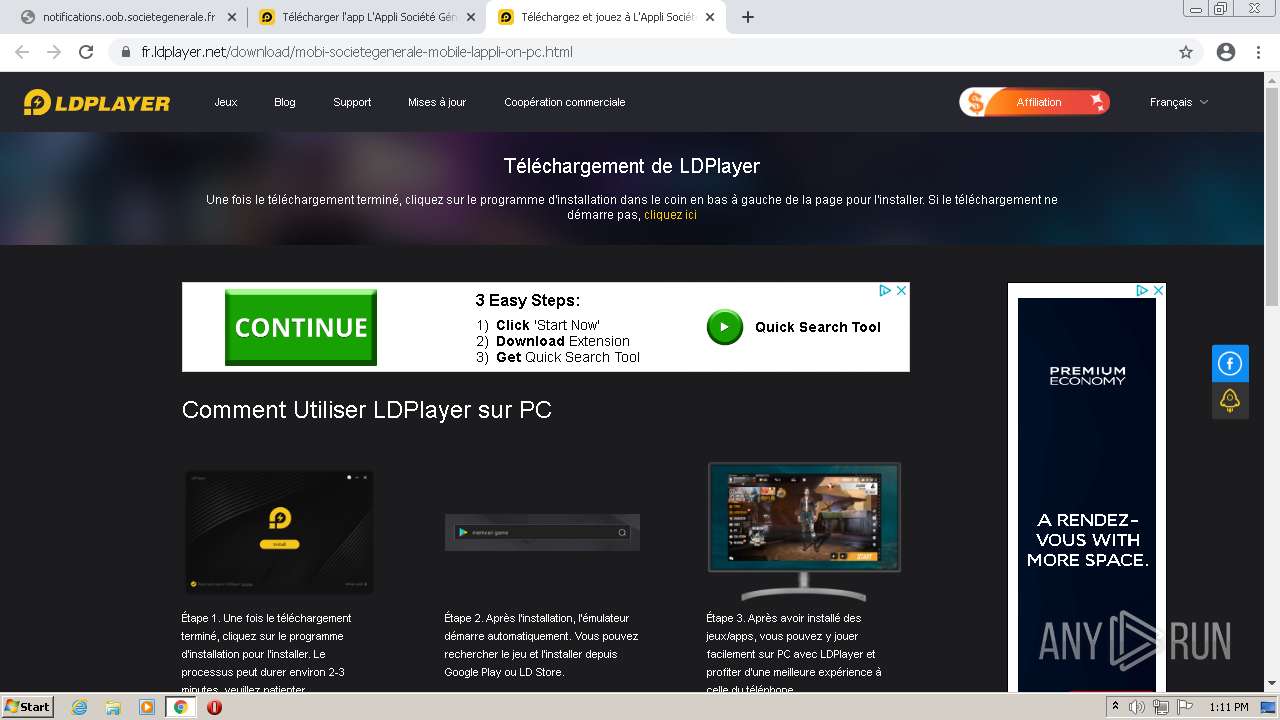Click Quick Search Tool ad text
This screenshot has width=1280, height=720.
pos(818,327)
